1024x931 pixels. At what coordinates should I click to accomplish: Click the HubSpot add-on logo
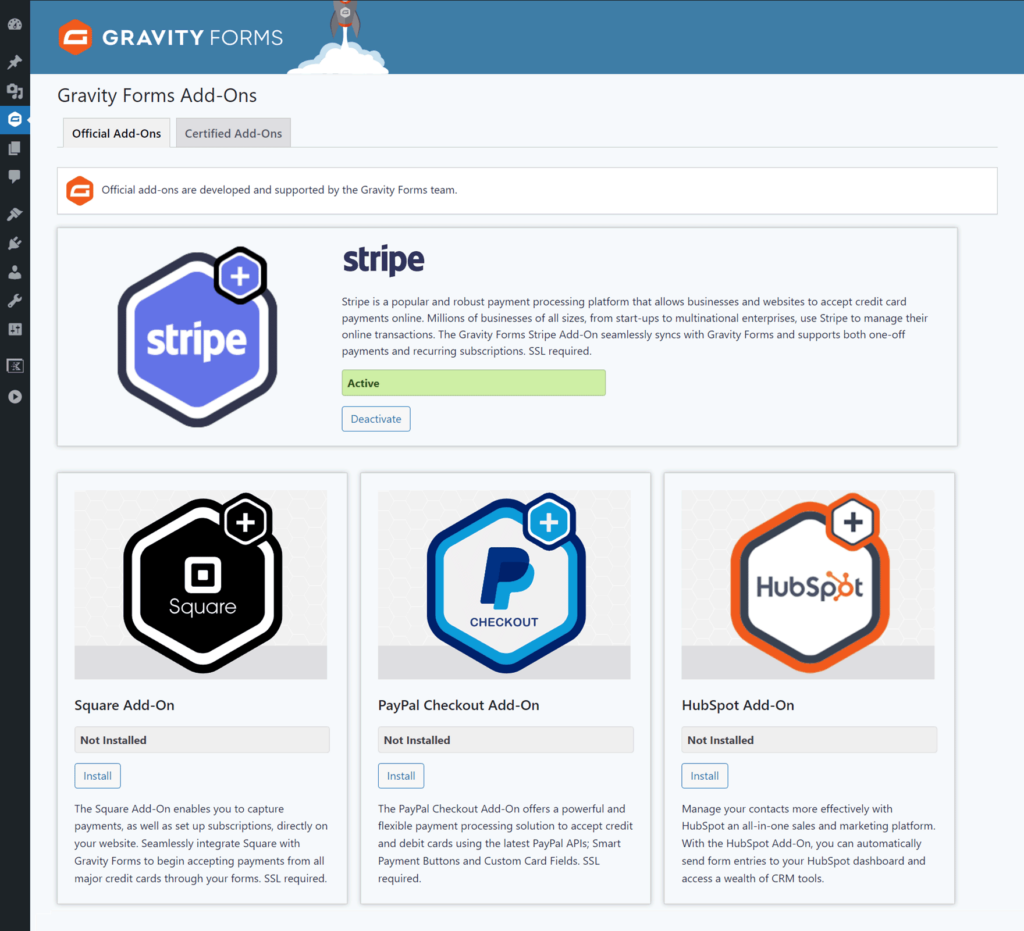(x=808, y=583)
